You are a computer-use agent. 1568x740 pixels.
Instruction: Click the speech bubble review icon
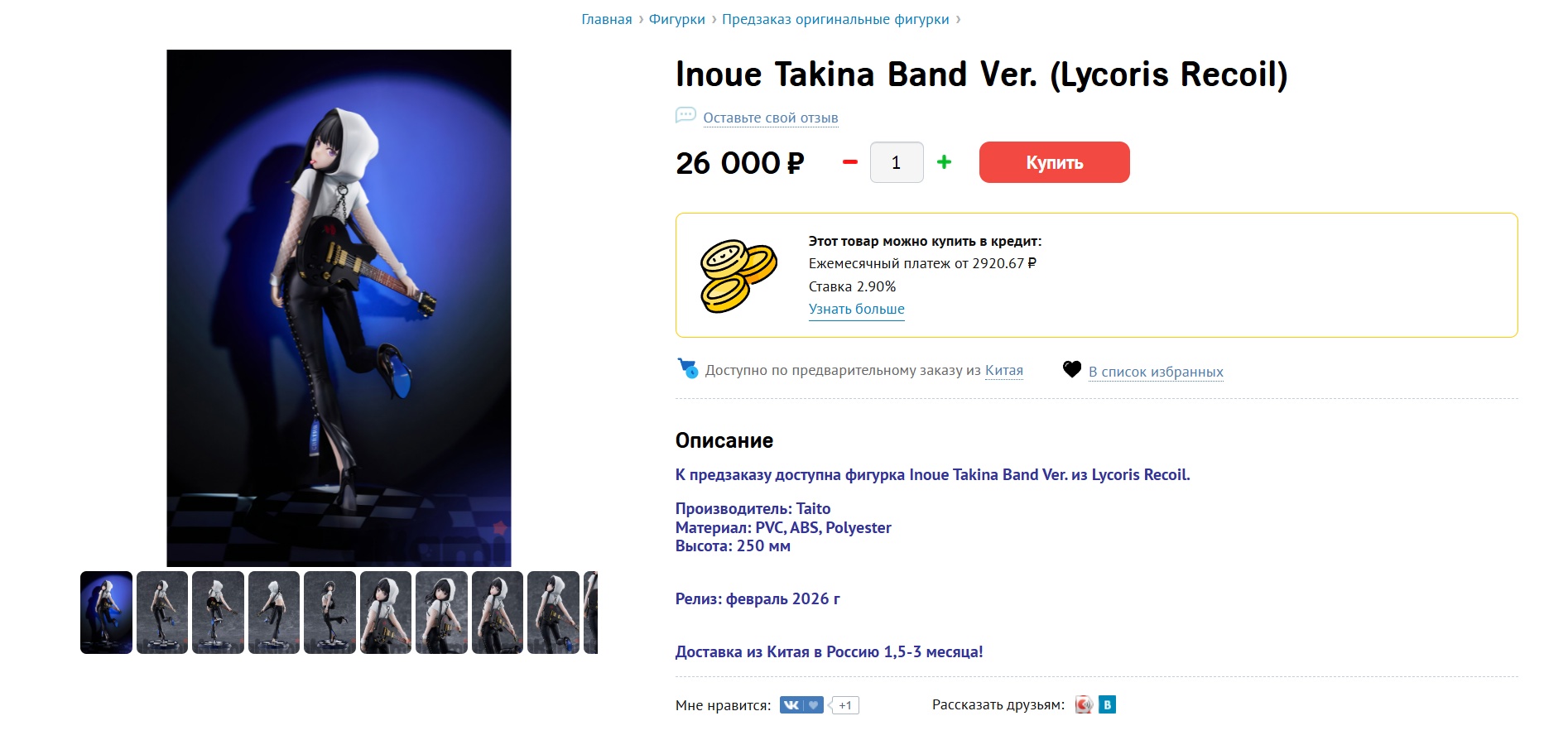click(685, 116)
